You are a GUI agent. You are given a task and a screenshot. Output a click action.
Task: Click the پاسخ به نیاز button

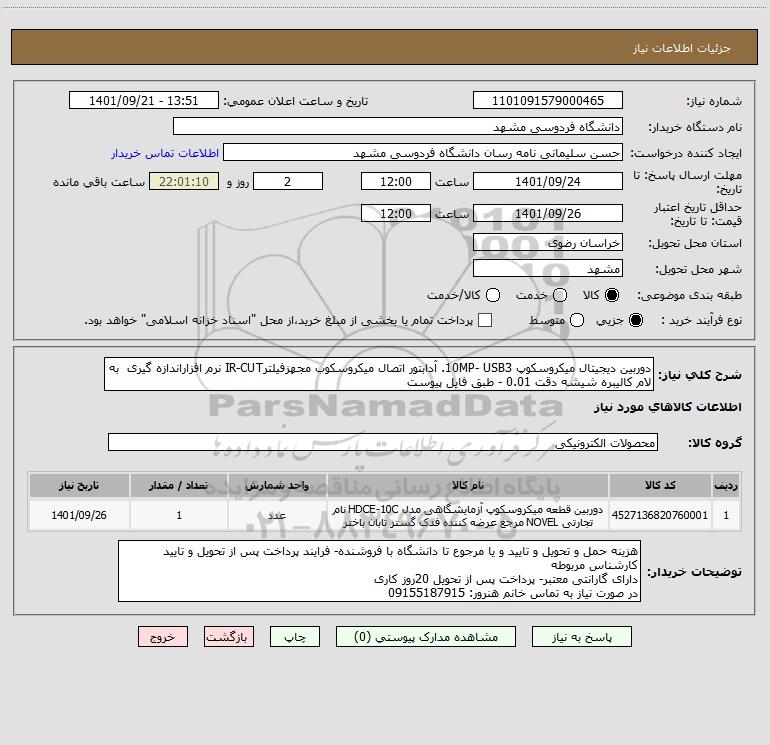pos(582,637)
